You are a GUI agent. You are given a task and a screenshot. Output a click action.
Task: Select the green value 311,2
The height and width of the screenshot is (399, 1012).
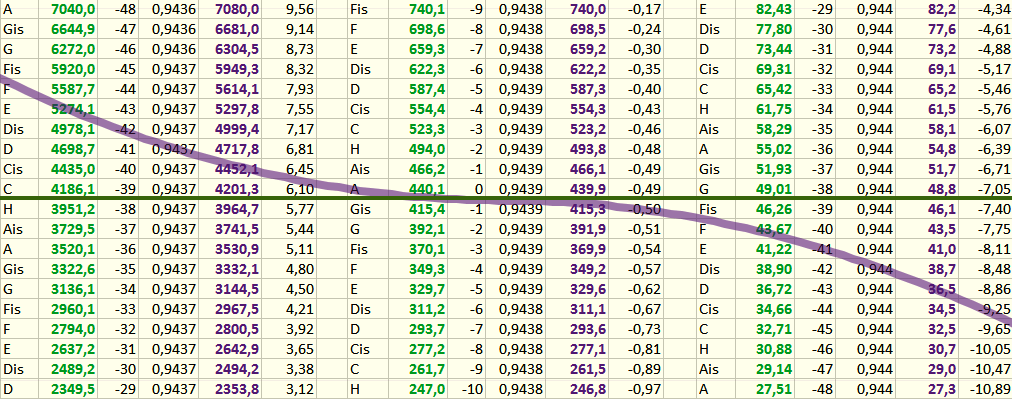pyautogui.click(x=427, y=309)
